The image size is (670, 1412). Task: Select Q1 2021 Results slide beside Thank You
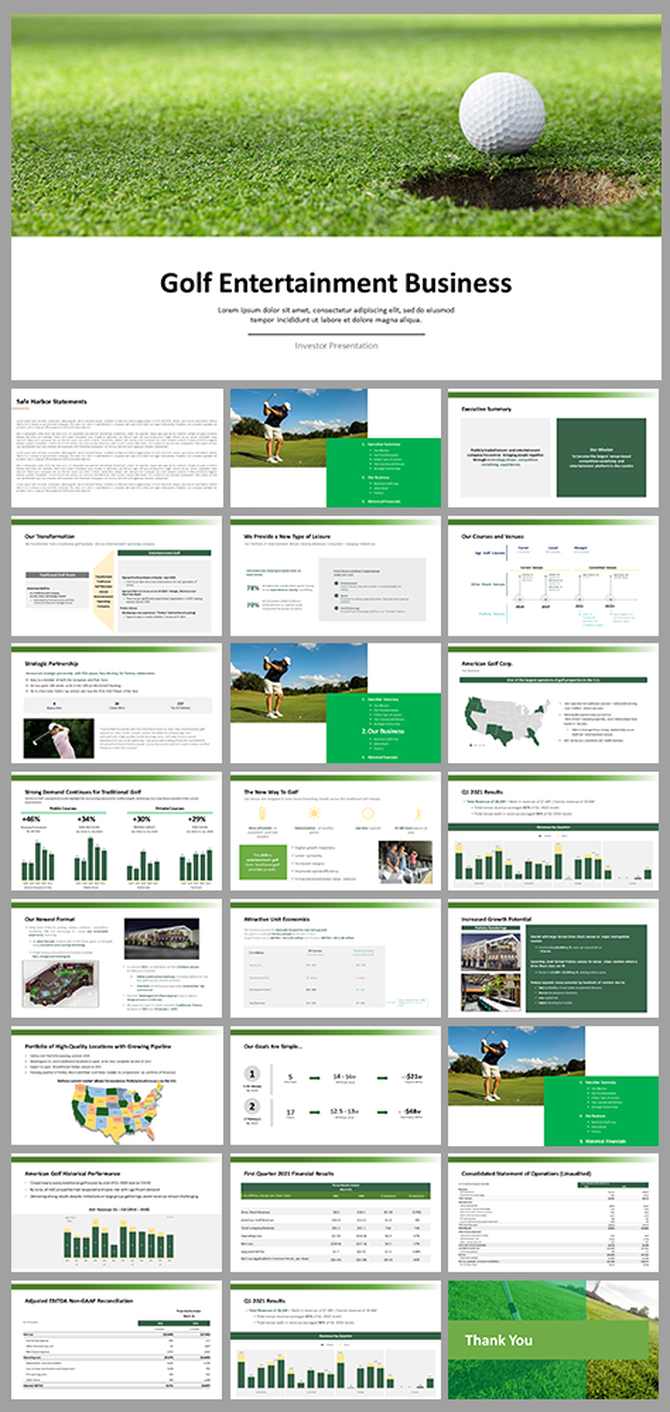coord(335,1341)
